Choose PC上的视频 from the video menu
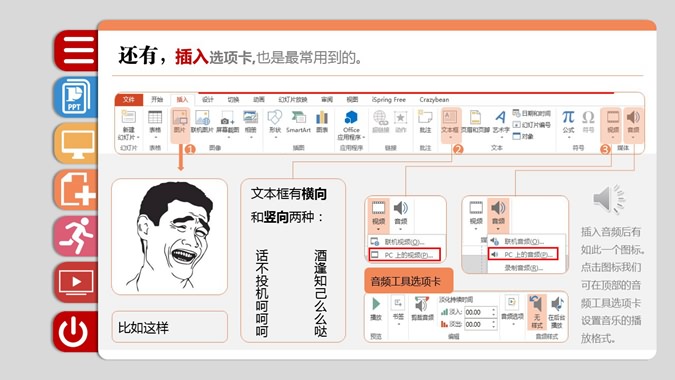The image size is (675, 380). (x=405, y=255)
